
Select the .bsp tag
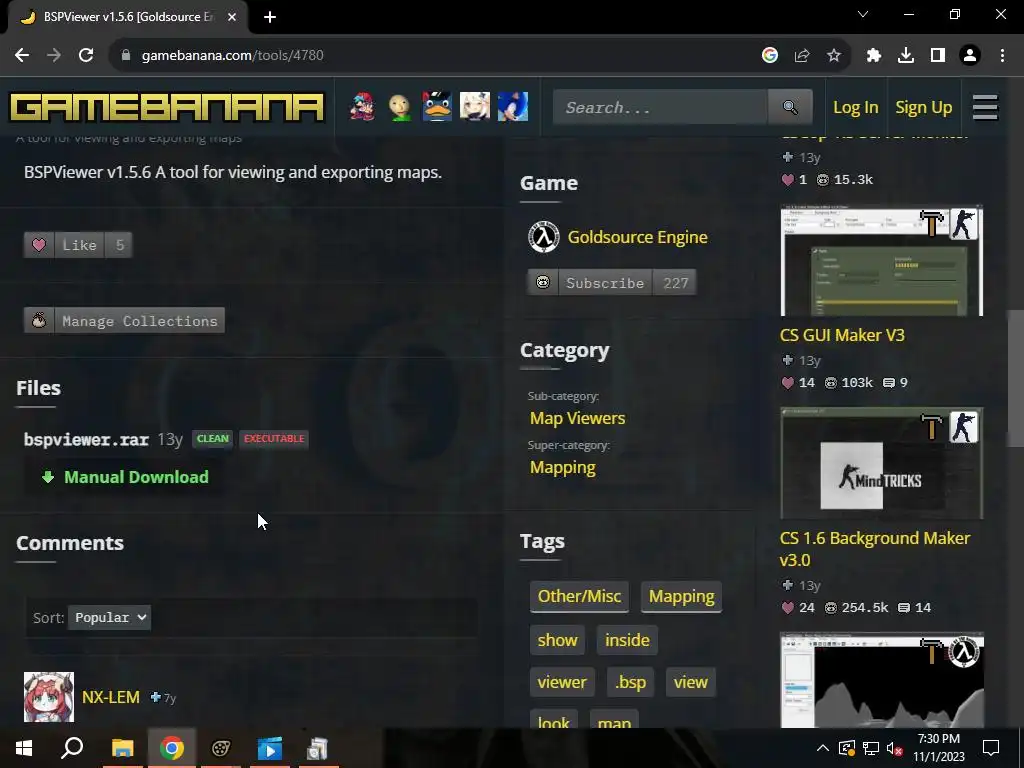[x=630, y=682]
